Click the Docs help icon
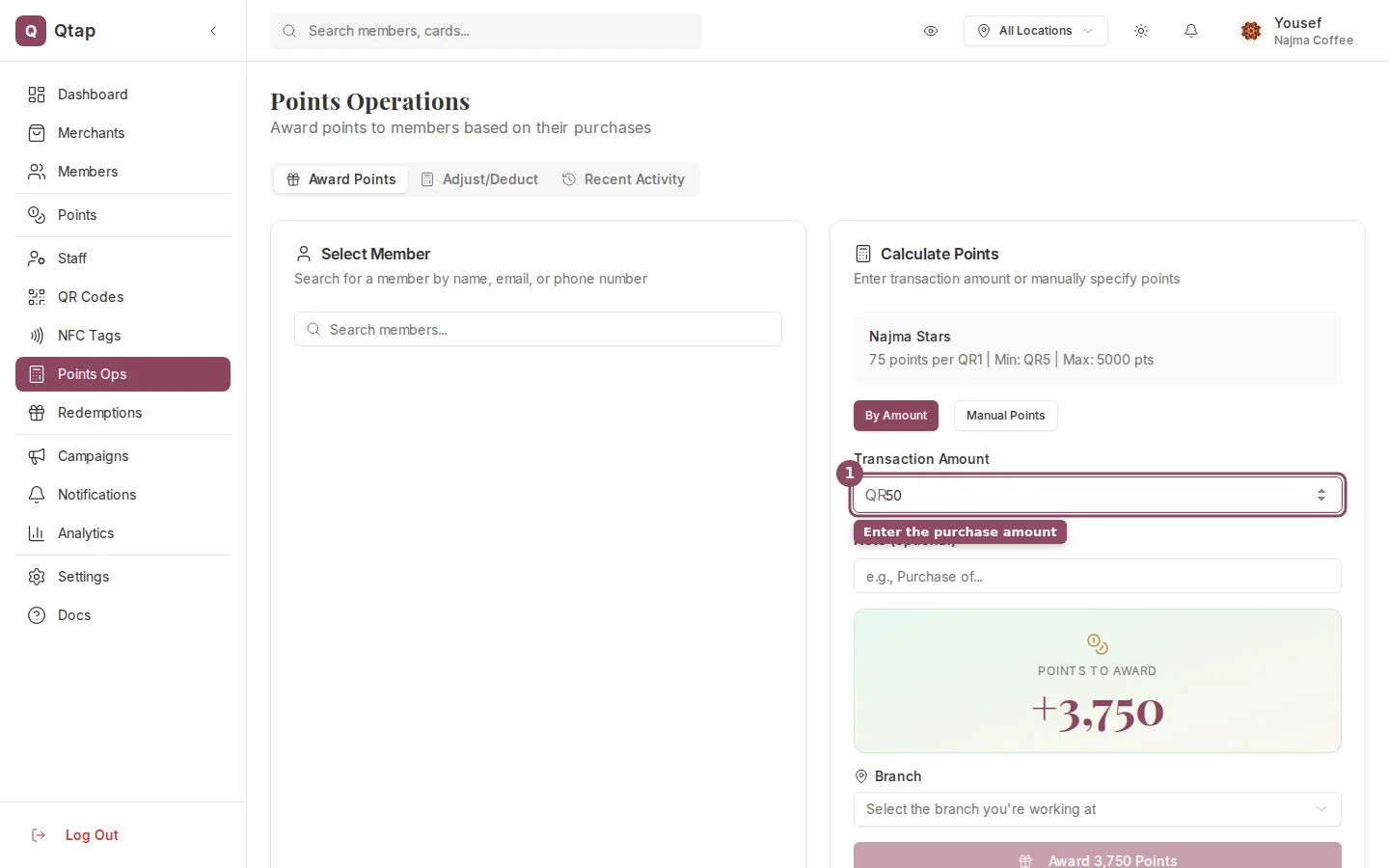The image size is (1389, 868). pyautogui.click(x=37, y=615)
